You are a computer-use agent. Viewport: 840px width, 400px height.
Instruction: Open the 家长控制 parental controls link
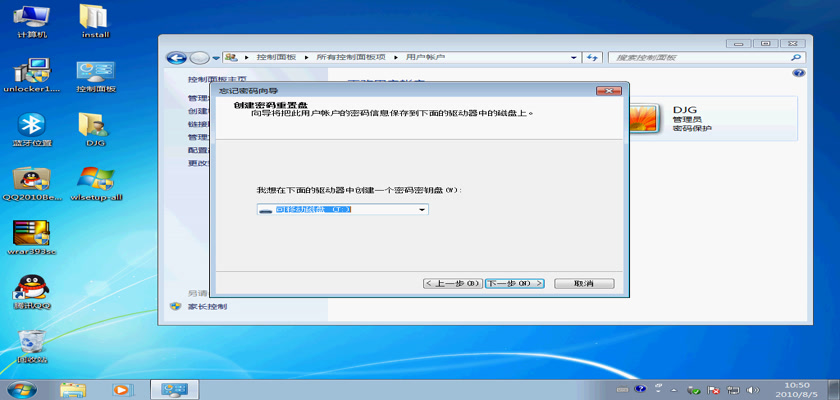(x=208, y=306)
